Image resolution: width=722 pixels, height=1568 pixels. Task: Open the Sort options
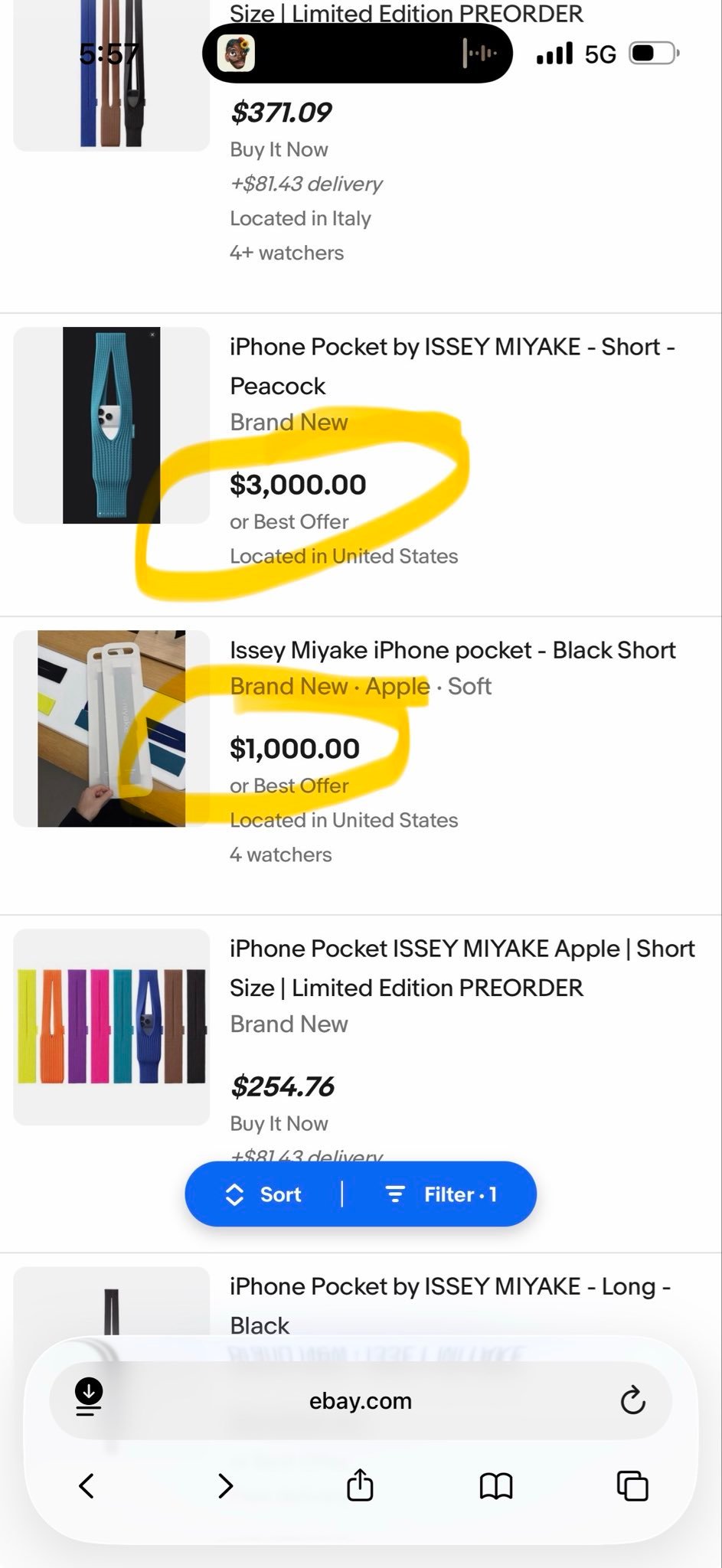[263, 1194]
